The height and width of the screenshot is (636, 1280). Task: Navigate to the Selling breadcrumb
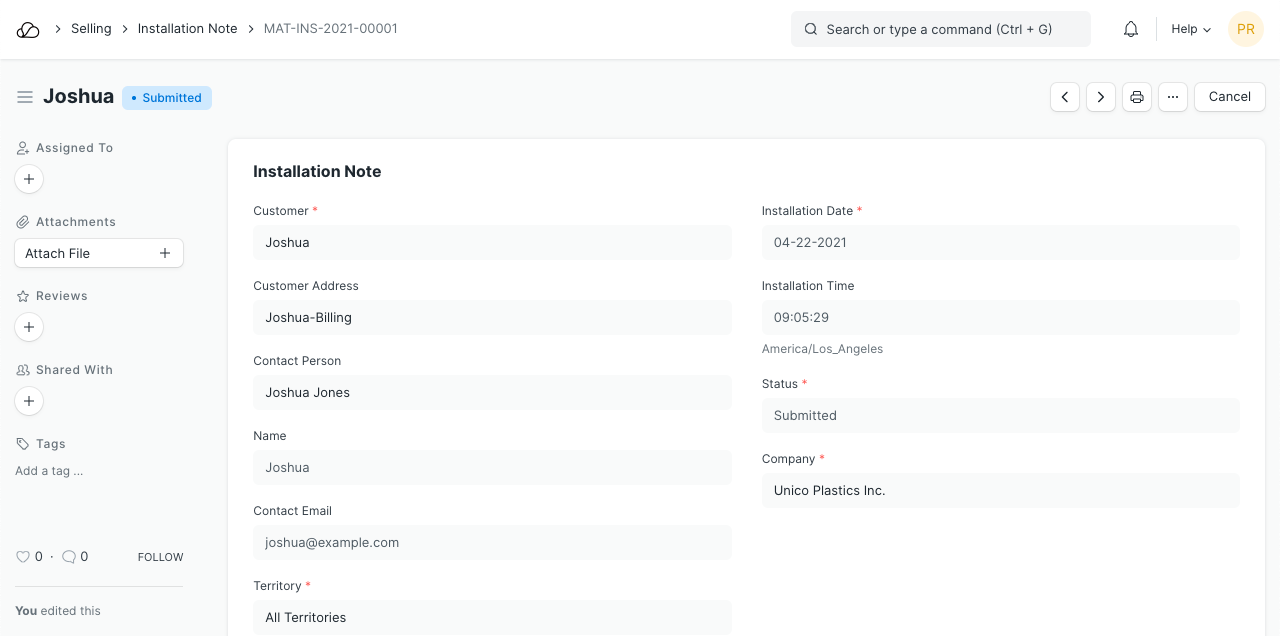[x=91, y=29]
